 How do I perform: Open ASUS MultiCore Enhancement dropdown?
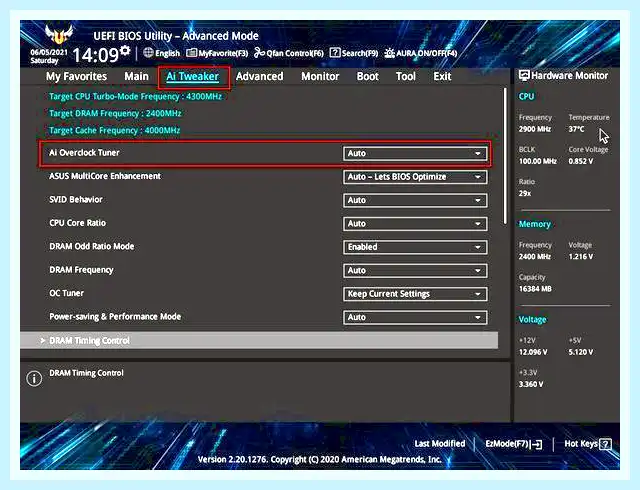[x=415, y=177]
